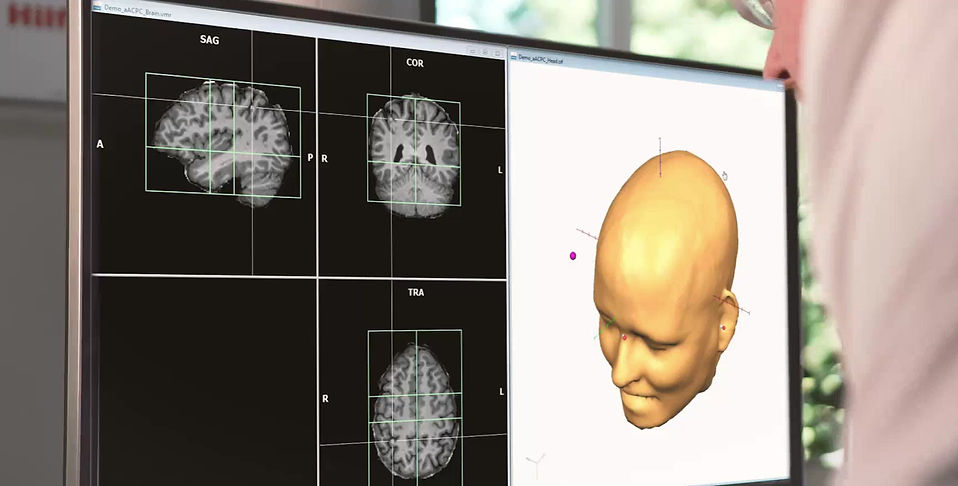Click the 'R' label beside the TRA view

point(325,399)
